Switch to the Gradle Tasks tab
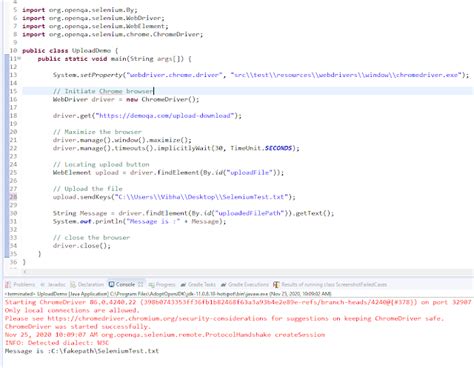 (x=198, y=284)
